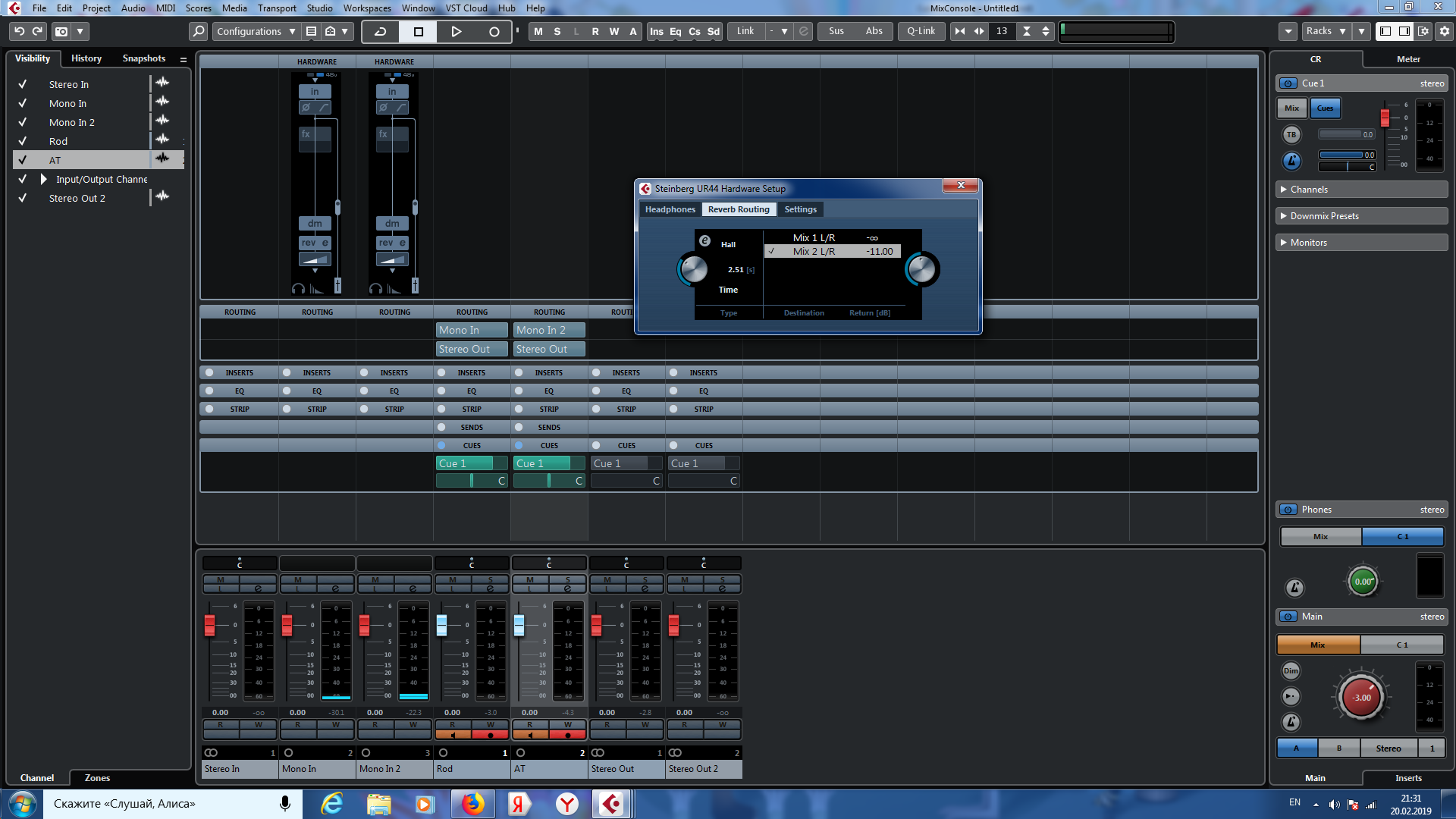
Task: Toggle the Cue 1 send on the Rod channel
Action: pos(472,463)
